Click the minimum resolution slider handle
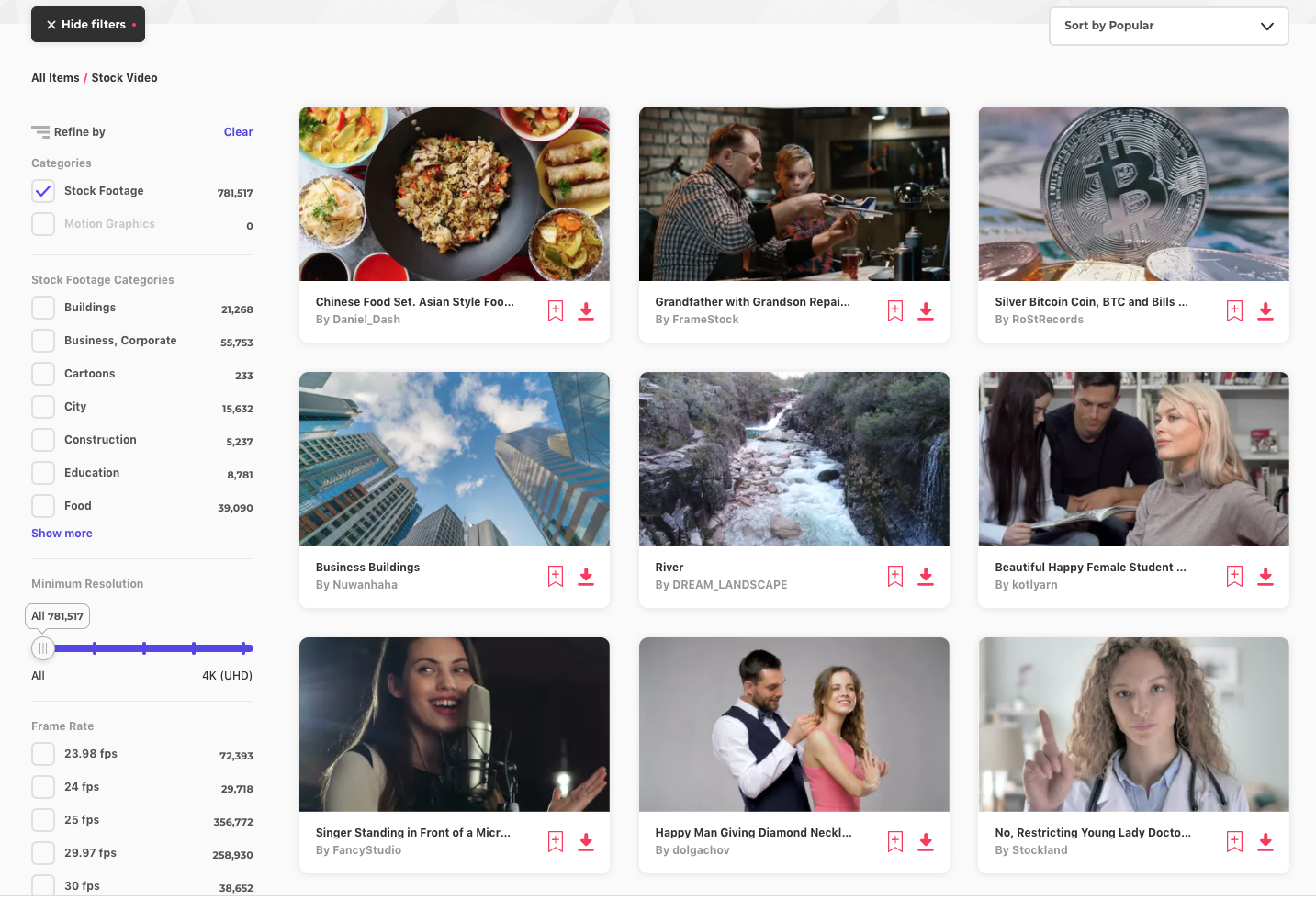Viewport: 1316px width, 900px height. (x=43, y=648)
